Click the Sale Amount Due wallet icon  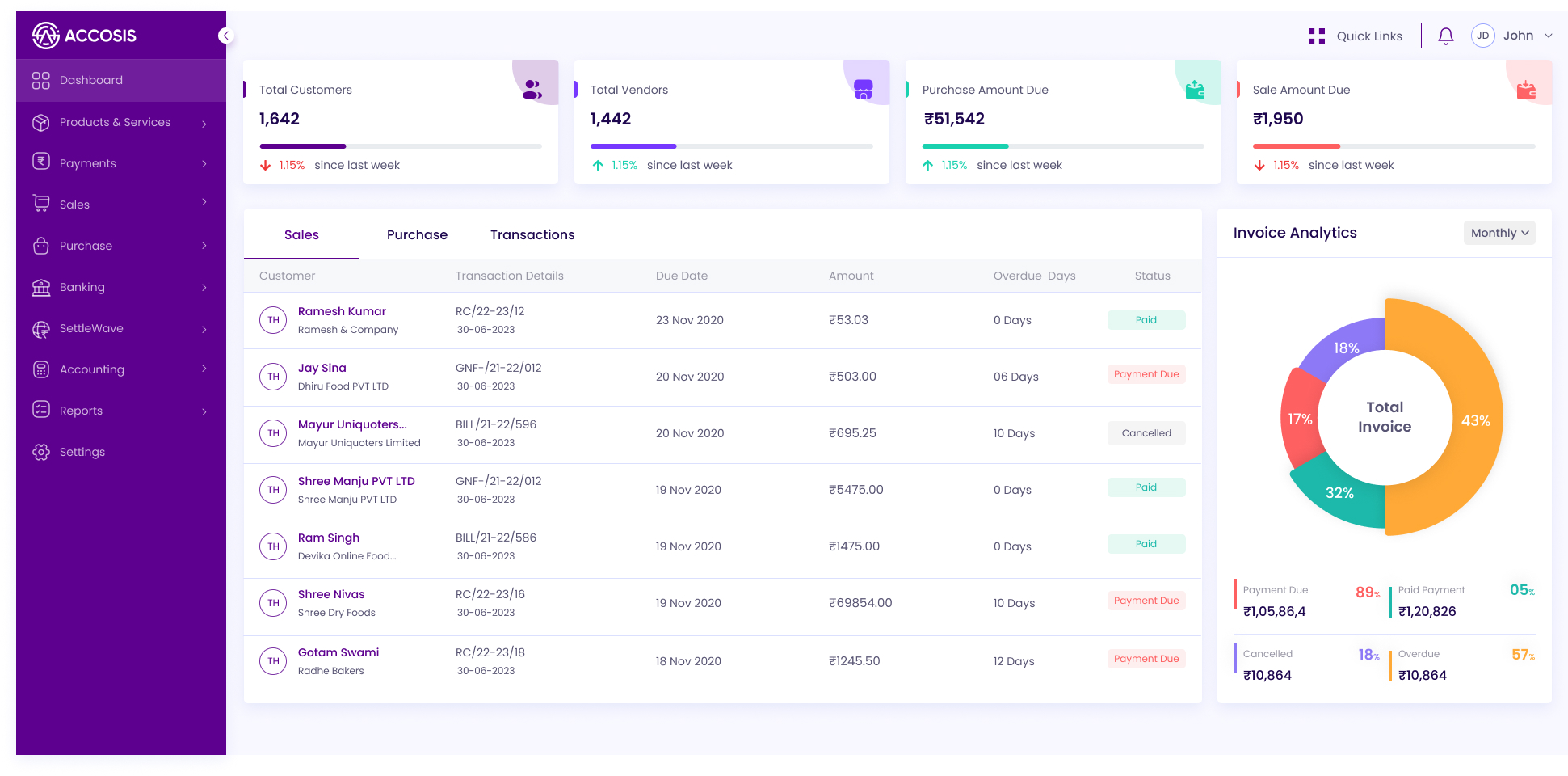coord(1526,90)
